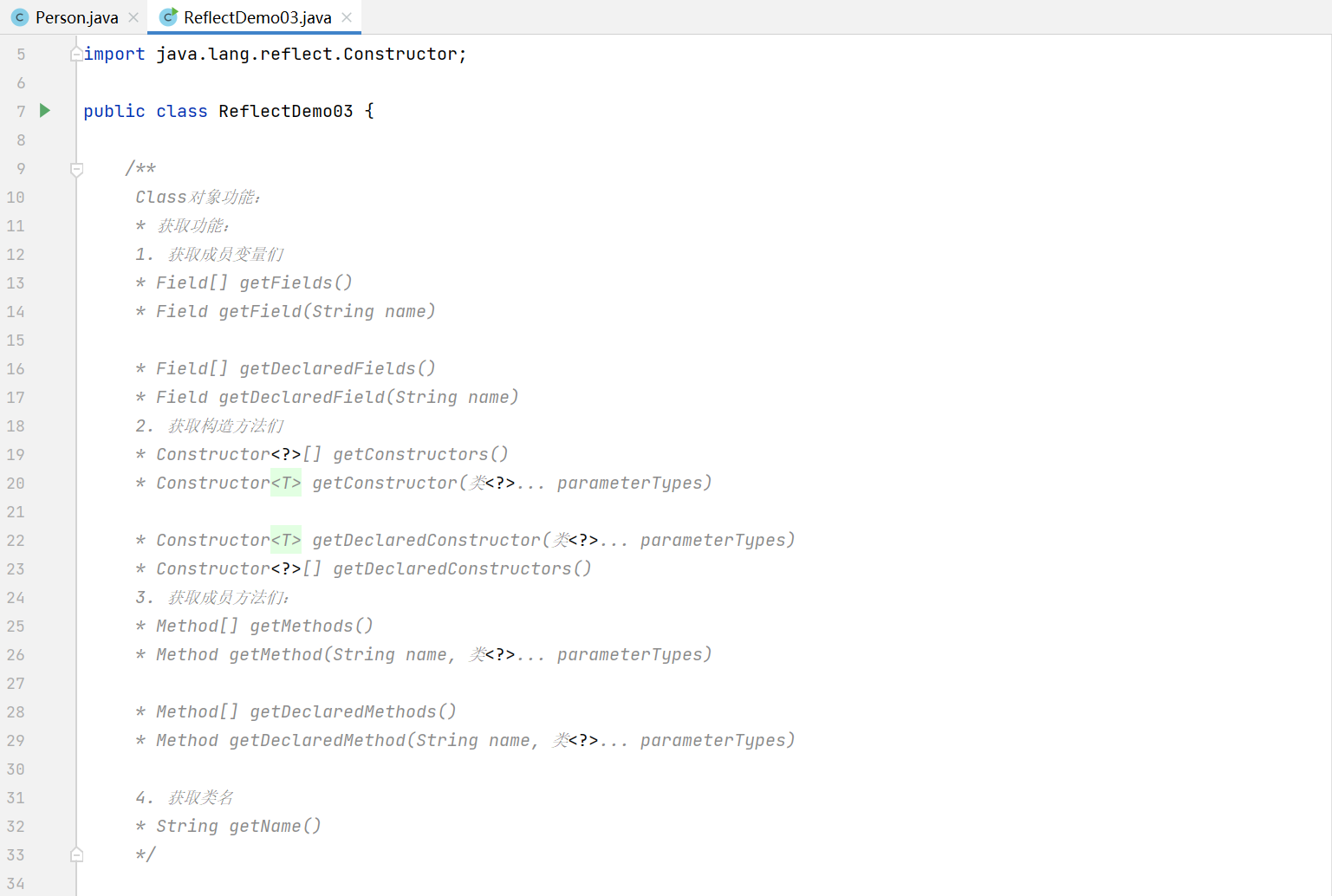Click the Person.java class file icon
Viewport: 1332px width, 896px height.
tap(20, 17)
